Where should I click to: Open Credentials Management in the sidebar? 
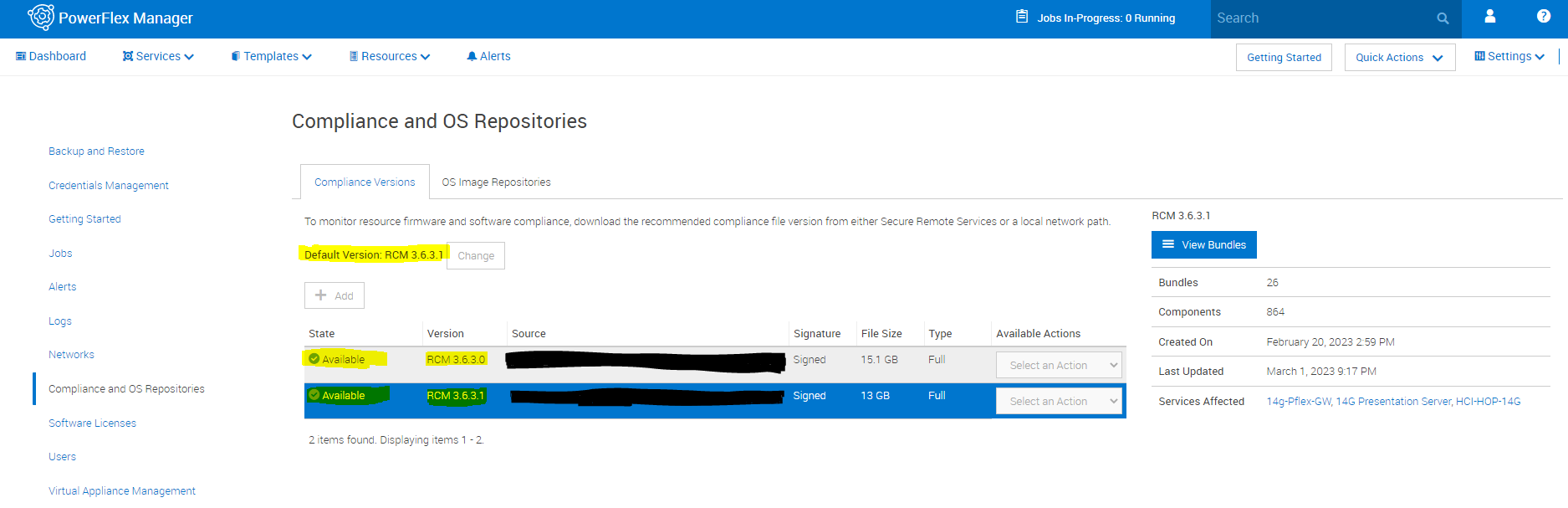tap(109, 186)
